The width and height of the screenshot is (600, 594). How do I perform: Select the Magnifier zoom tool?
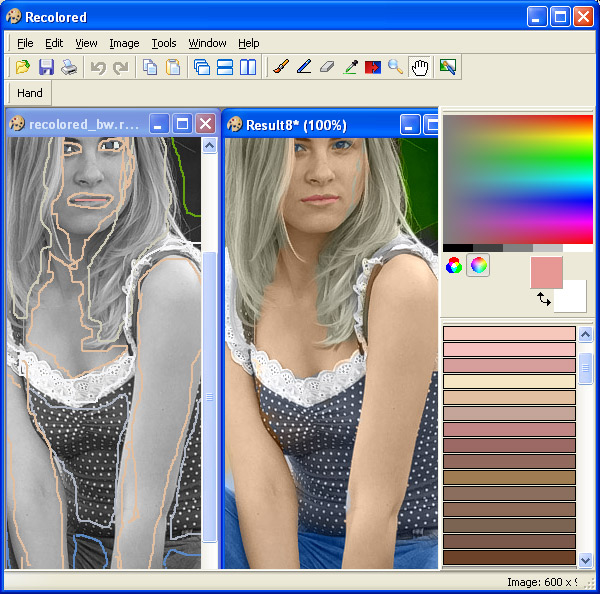(x=396, y=67)
